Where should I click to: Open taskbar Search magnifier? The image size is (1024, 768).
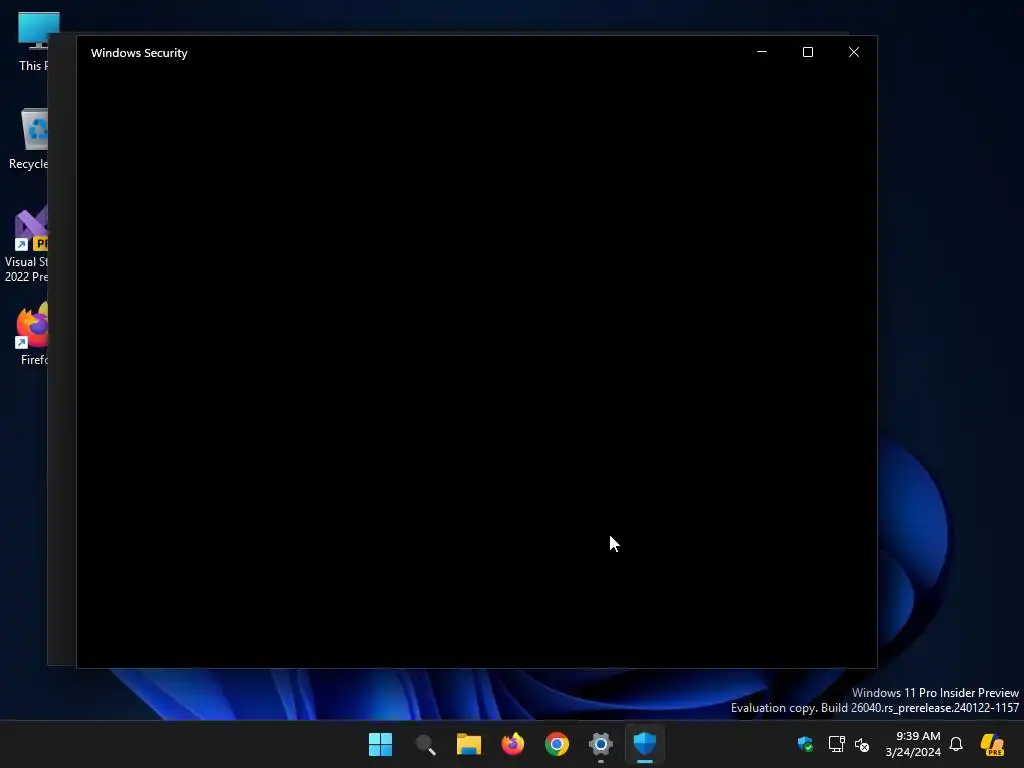(425, 744)
